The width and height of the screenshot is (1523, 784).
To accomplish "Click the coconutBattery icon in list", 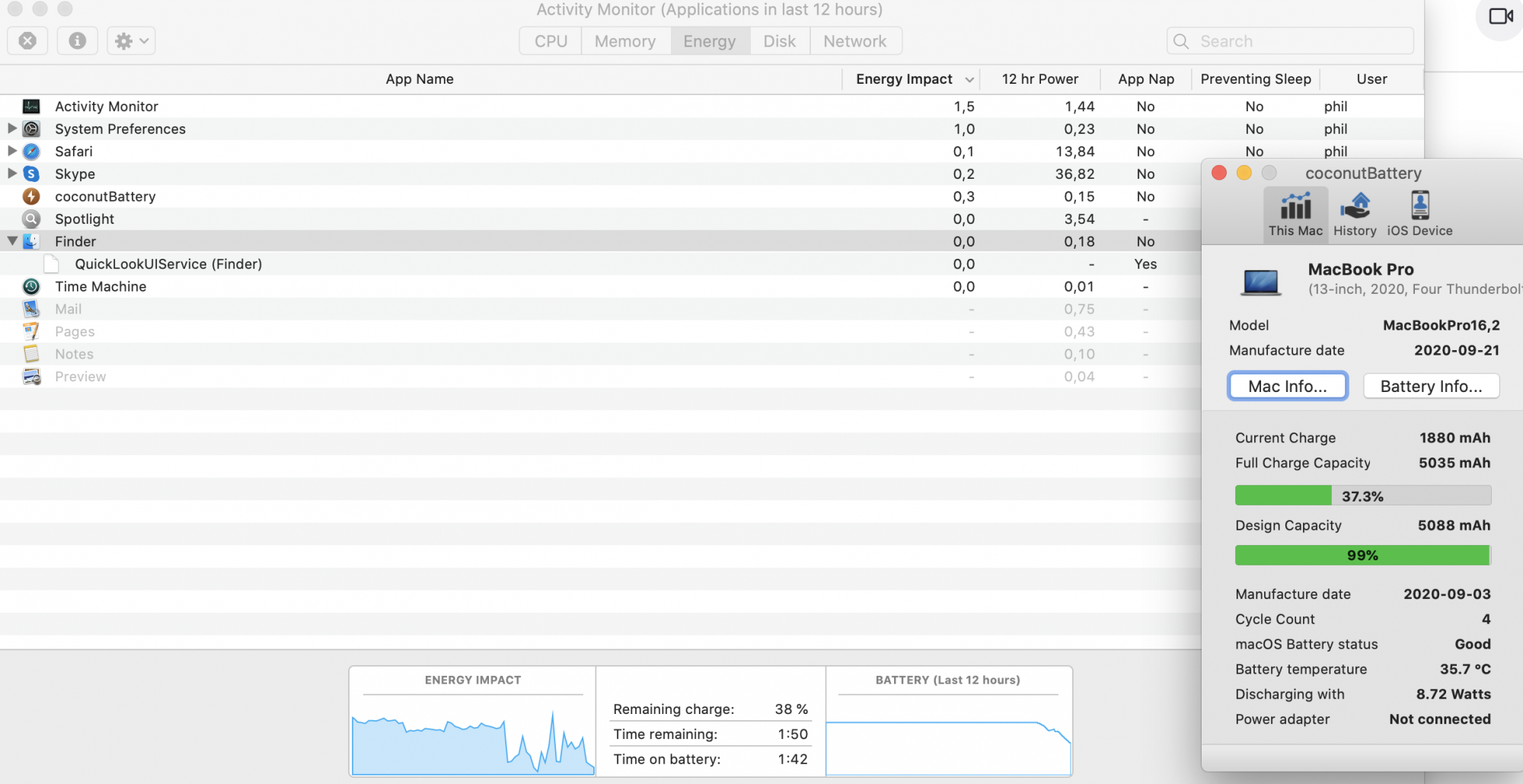I will (x=31, y=196).
